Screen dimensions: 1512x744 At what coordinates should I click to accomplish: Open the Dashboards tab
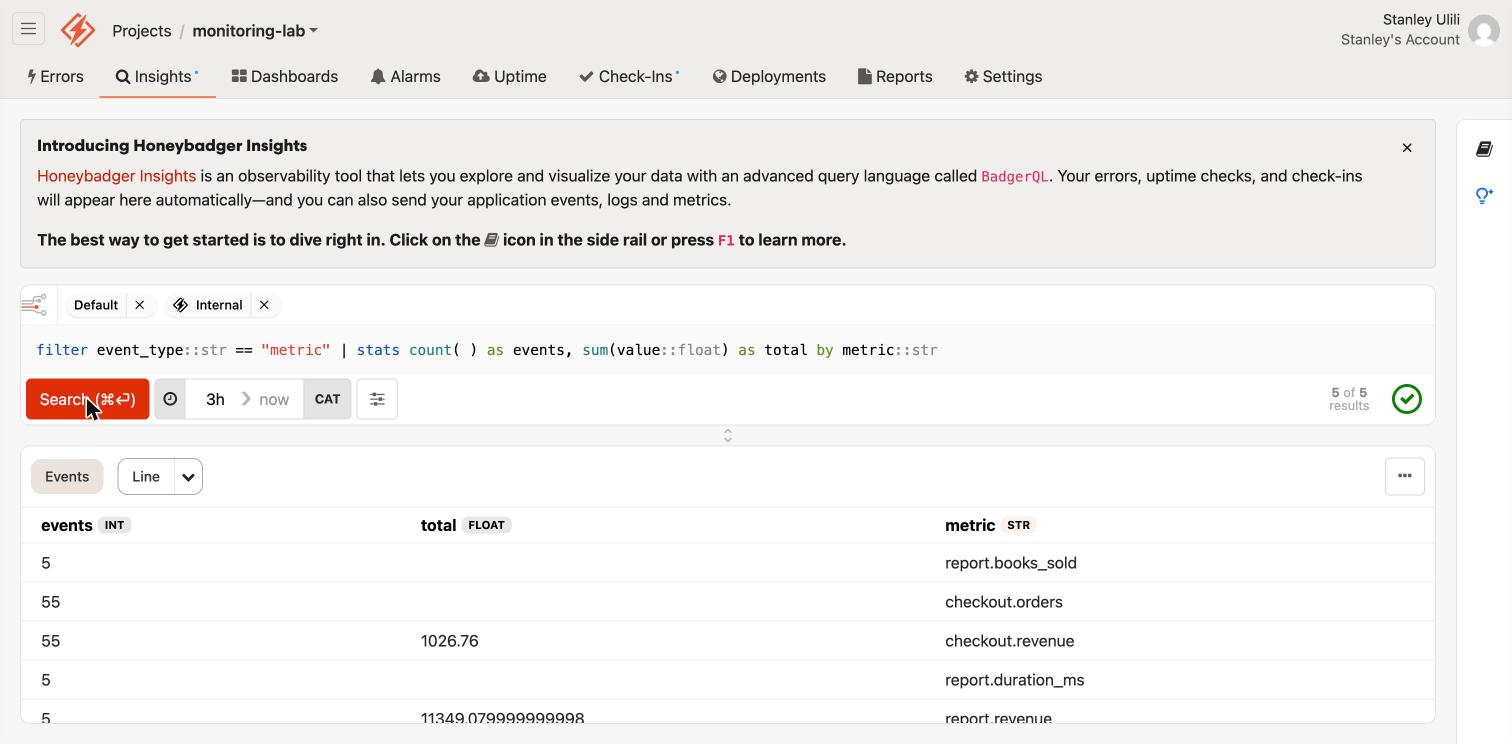[x=285, y=76]
